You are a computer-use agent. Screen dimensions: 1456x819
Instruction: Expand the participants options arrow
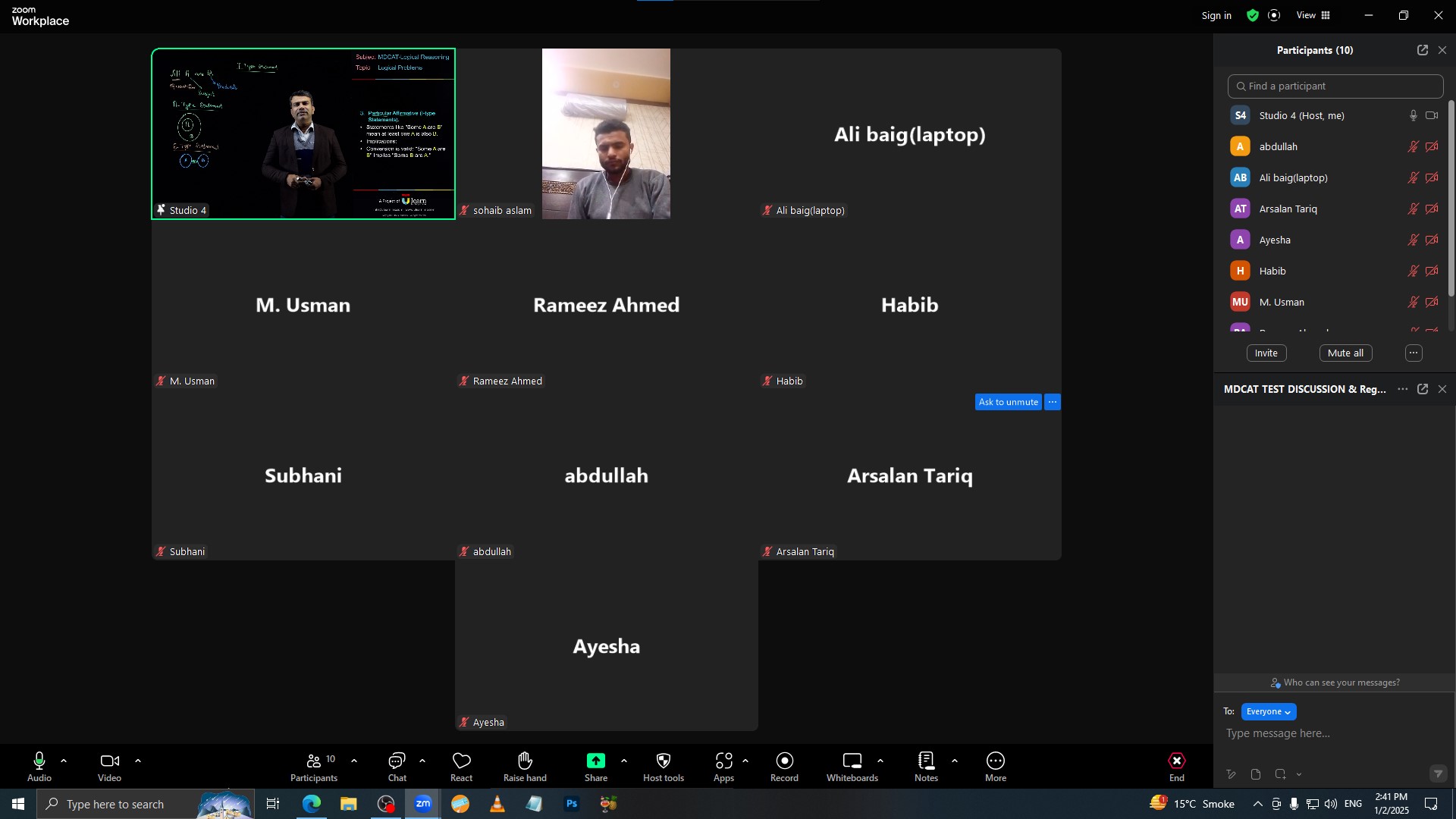354,761
